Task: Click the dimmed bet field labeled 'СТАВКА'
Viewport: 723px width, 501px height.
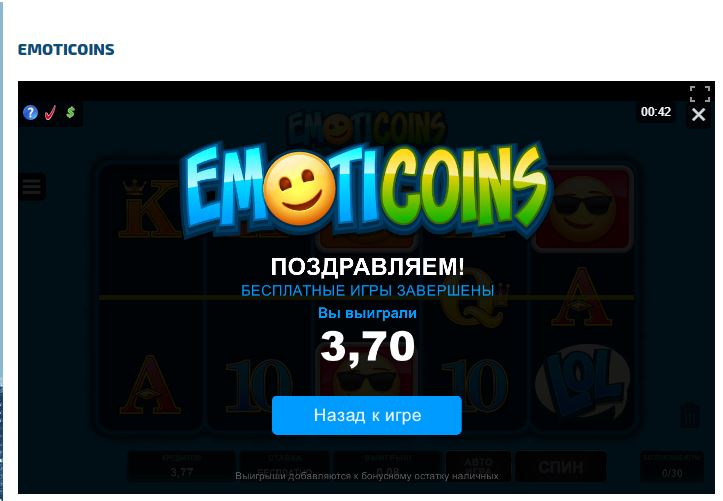Action: click(x=284, y=466)
